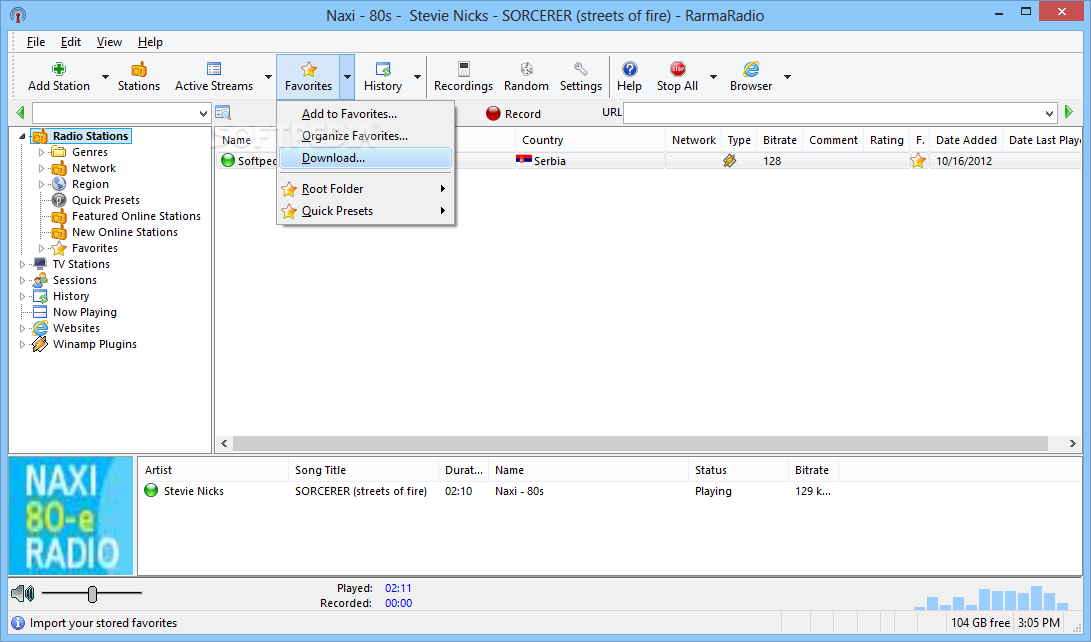Open the View menu
This screenshot has height=642, width=1091.
tap(109, 42)
